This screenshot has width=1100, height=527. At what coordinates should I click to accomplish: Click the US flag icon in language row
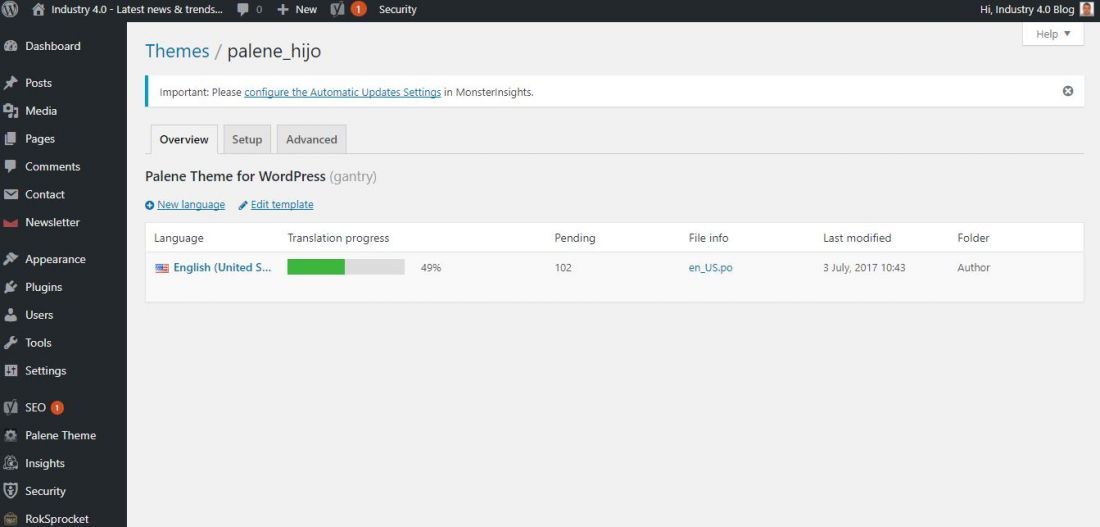(x=162, y=268)
